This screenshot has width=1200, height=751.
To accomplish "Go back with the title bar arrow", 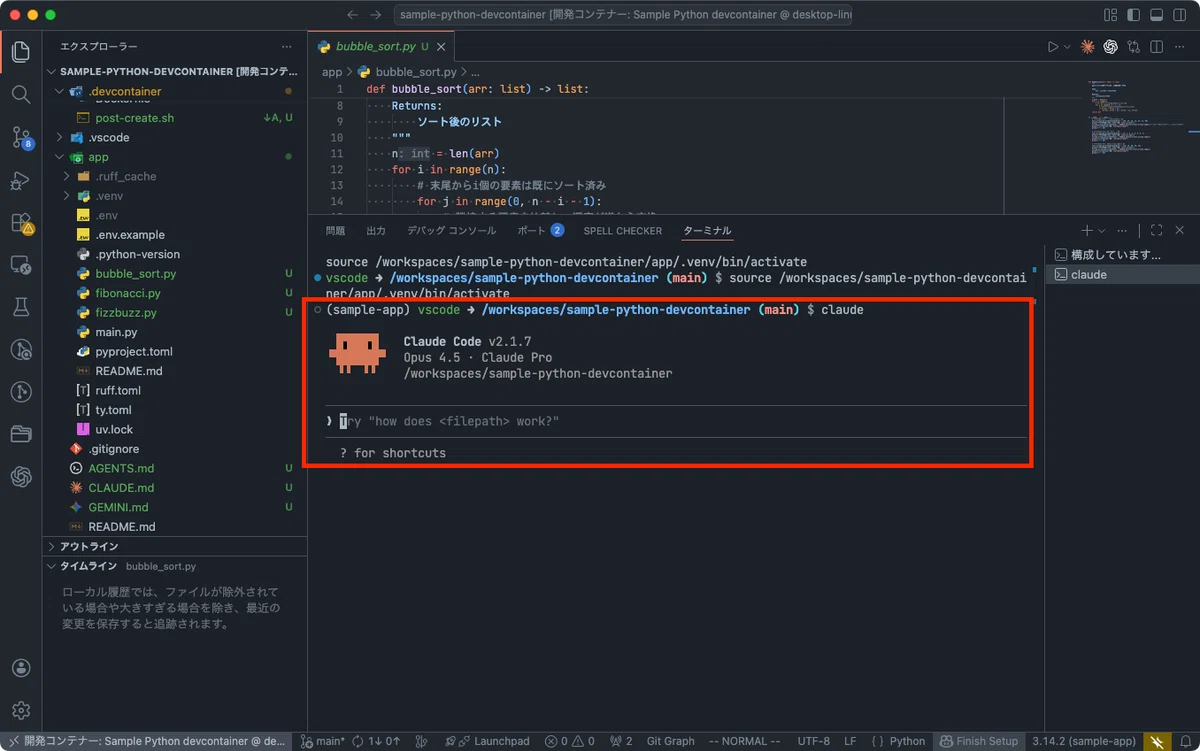I will coord(352,15).
